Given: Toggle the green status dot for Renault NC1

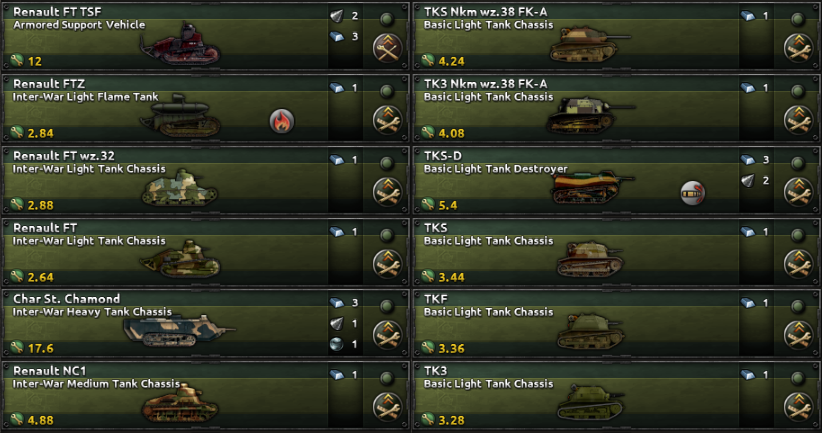Looking at the screenshot, I should tap(387, 378).
